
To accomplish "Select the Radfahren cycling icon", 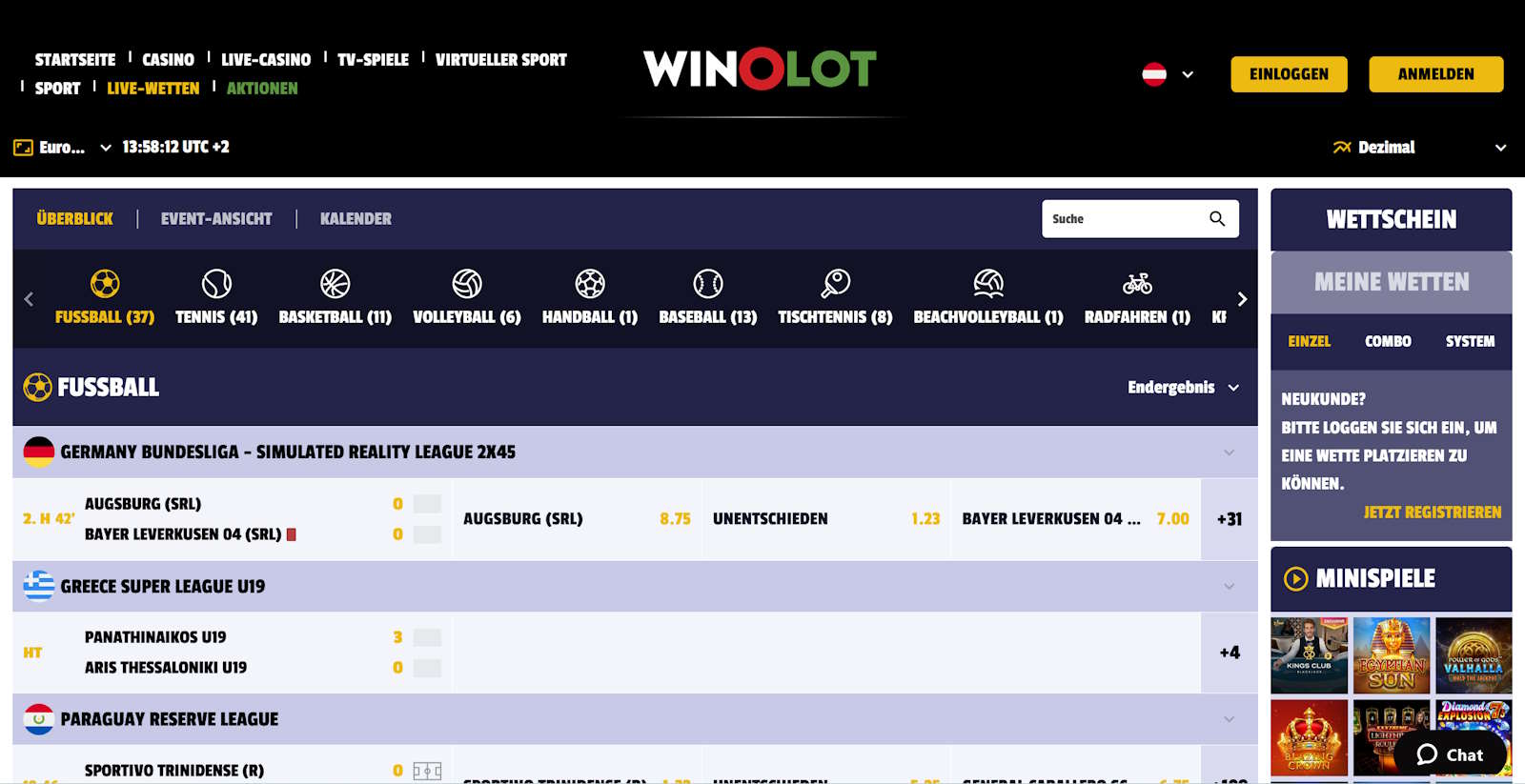I will (x=1137, y=284).
